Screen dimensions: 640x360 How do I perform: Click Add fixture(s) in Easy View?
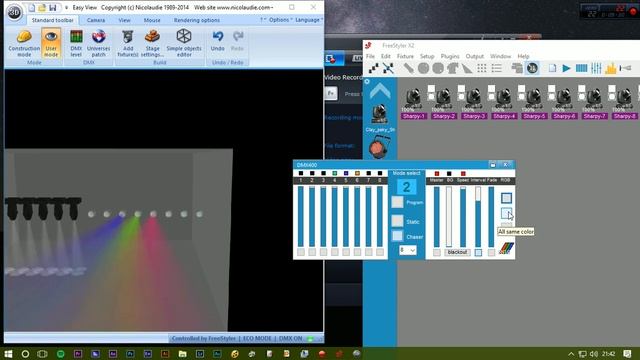(128, 43)
